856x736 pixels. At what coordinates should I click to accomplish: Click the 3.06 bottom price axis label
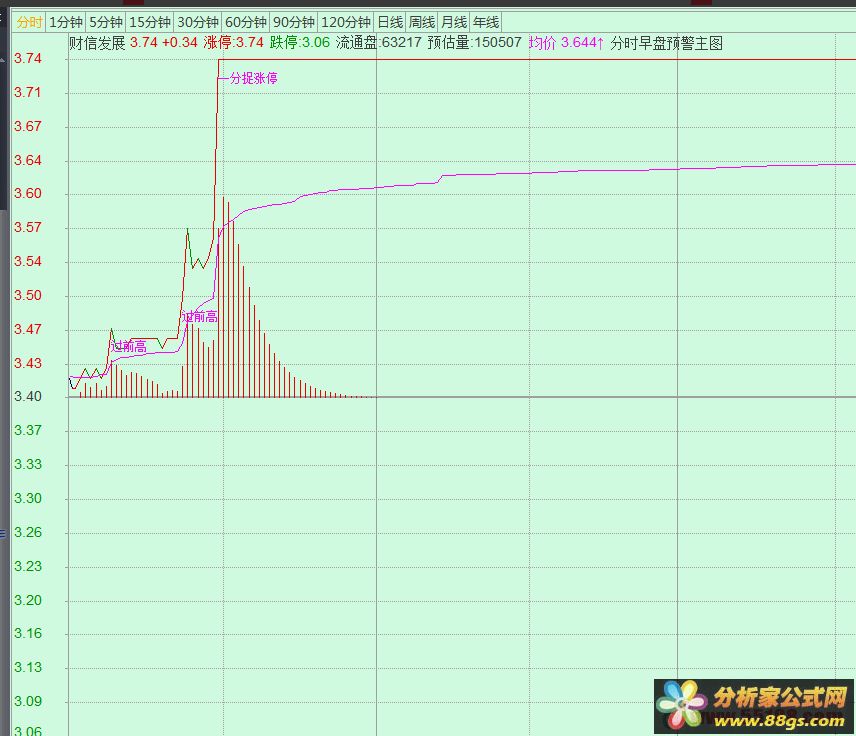point(28,730)
